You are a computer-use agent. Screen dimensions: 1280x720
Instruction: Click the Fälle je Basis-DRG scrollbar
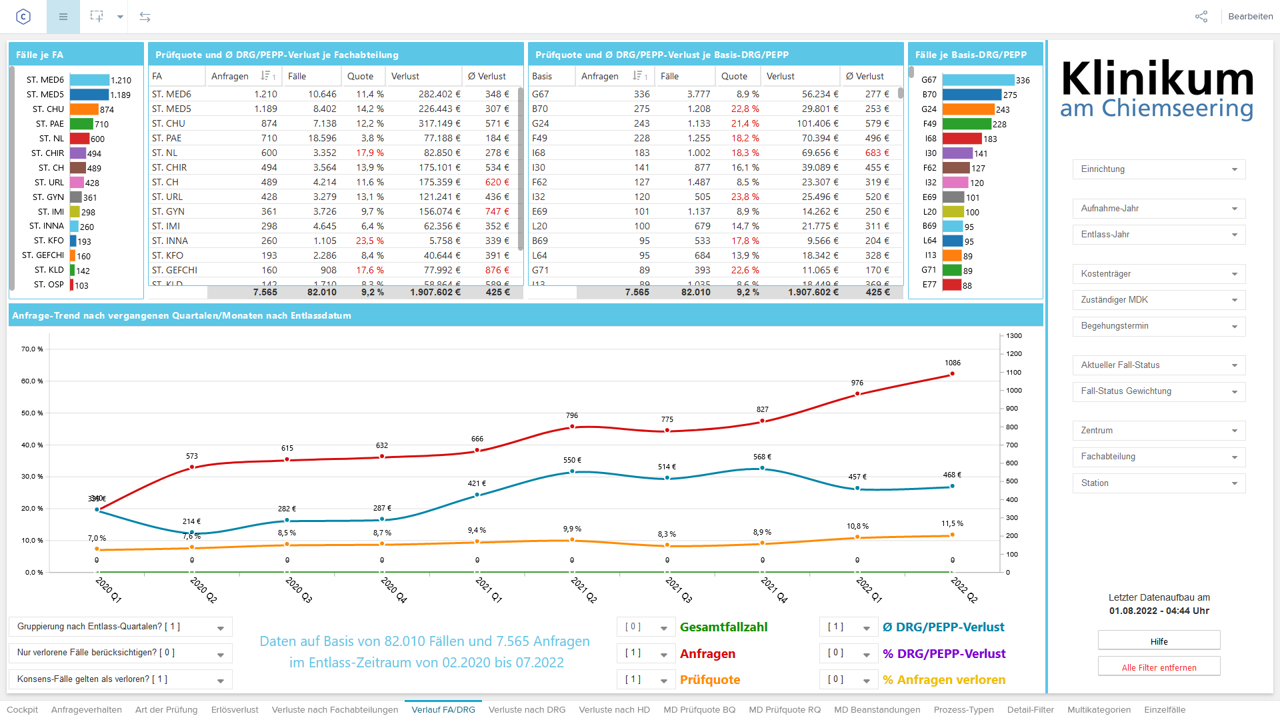click(911, 74)
